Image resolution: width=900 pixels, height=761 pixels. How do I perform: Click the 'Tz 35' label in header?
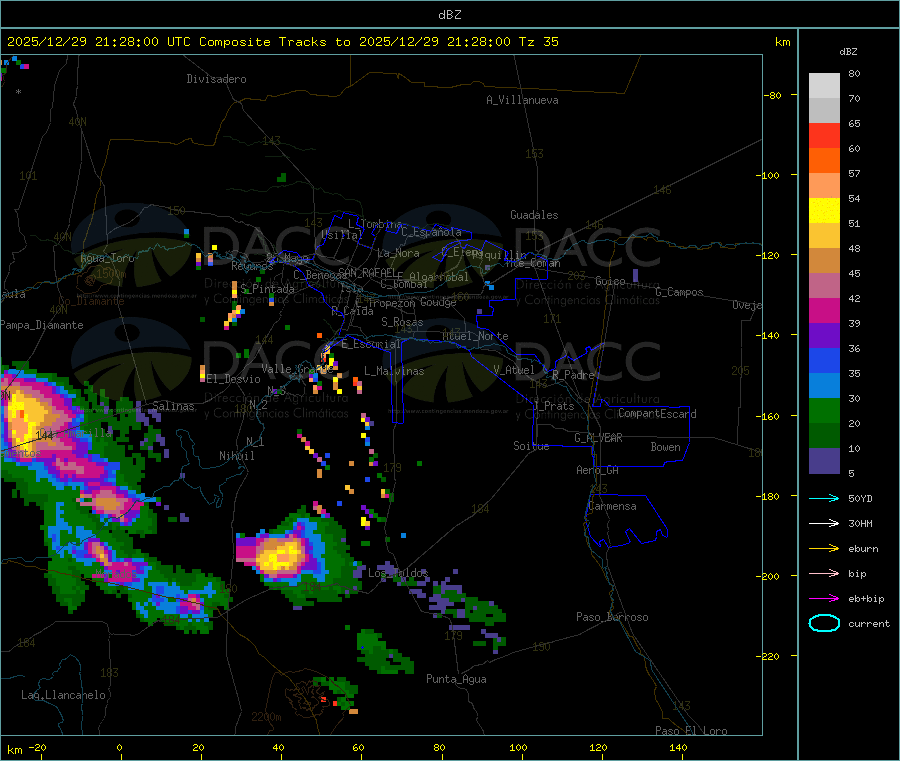(x=538, y=42)
